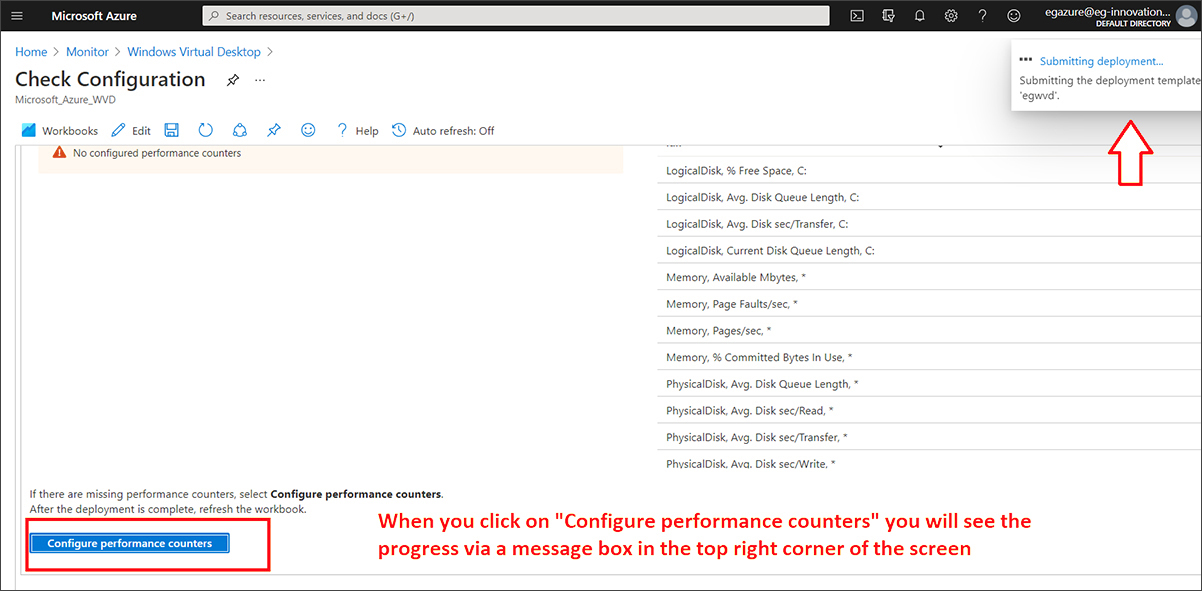Open the help question mark in top bar
The image size is (1202, 591).
(x=983, y=16)
